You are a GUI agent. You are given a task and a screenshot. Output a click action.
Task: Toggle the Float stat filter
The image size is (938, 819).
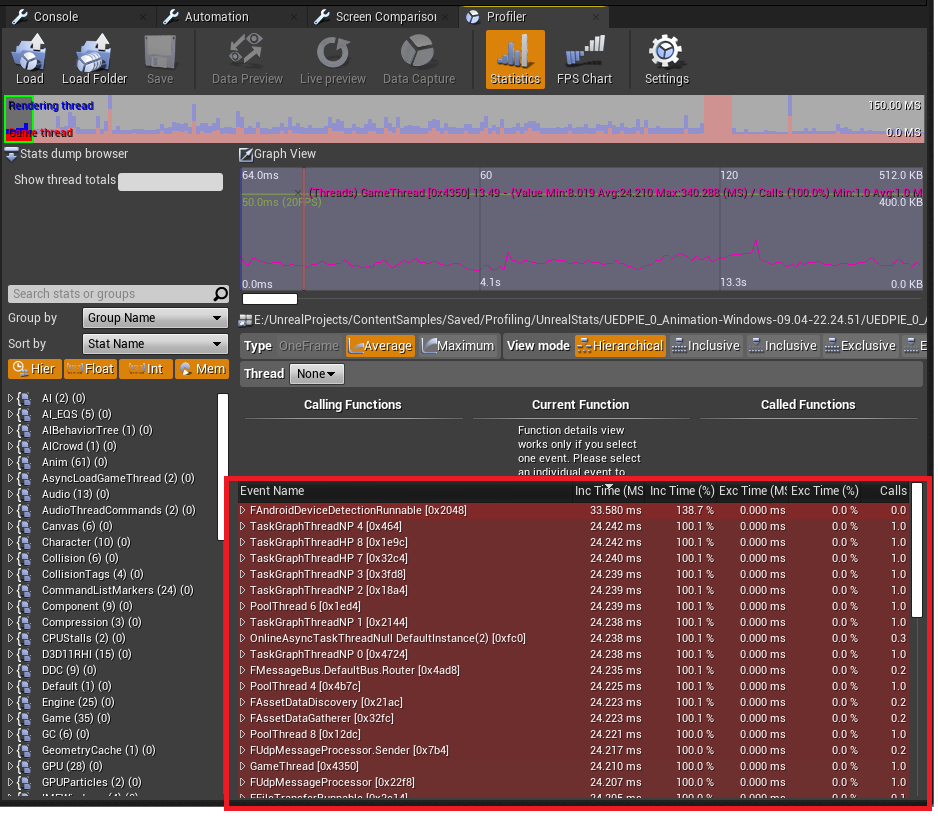(x=90, y=369)
